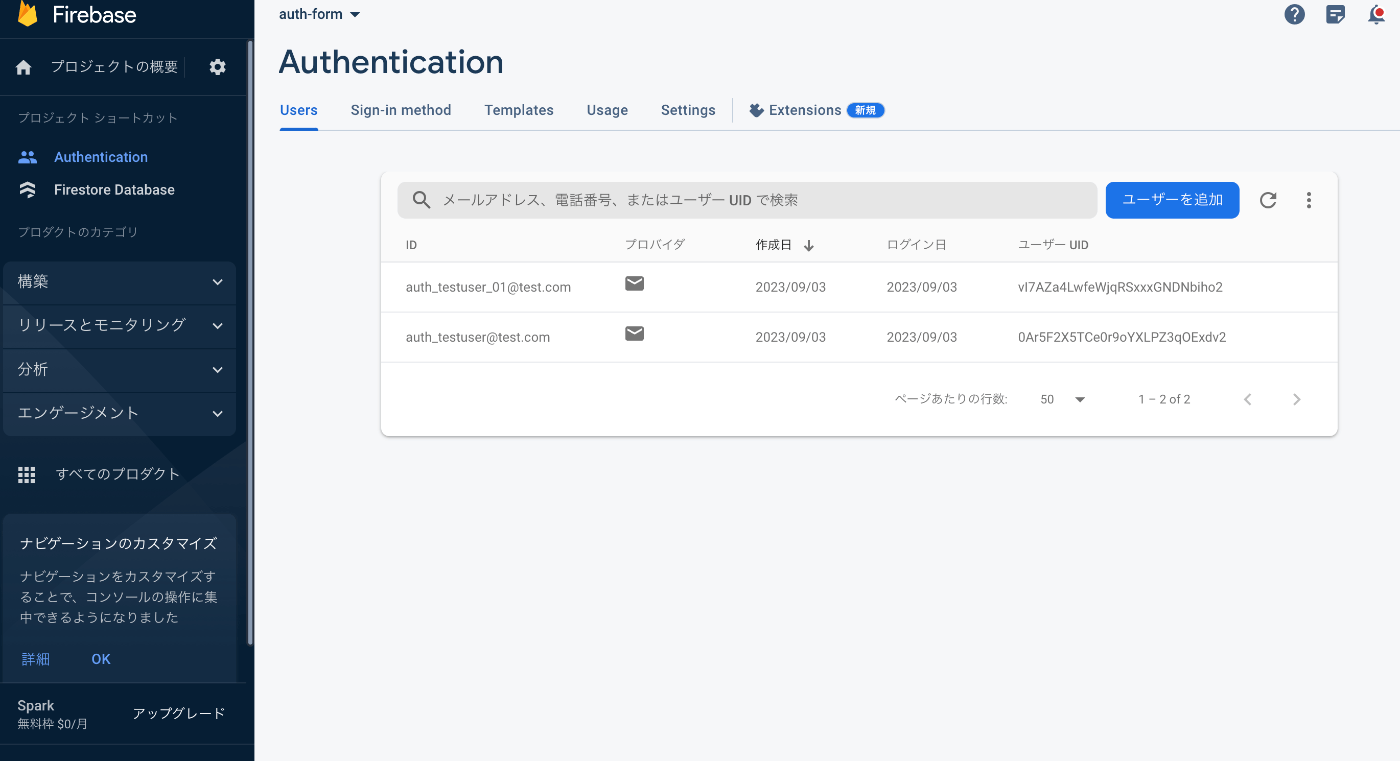Open project settings gear icon
Screen dimensions: 1400x761
218,67
